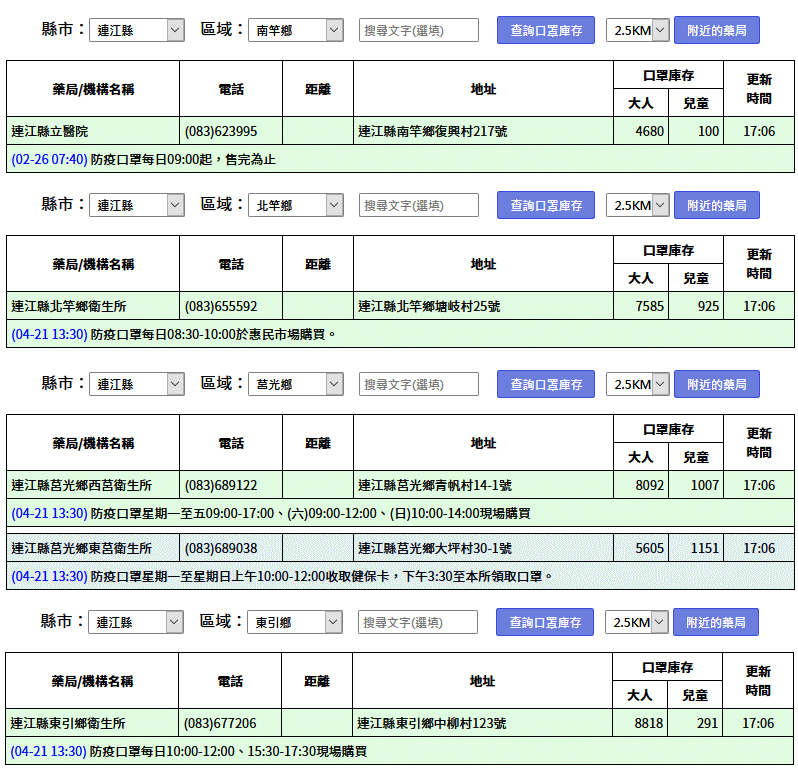
Task: Click phone number (083)689122
Action: (x=220, y=486)
